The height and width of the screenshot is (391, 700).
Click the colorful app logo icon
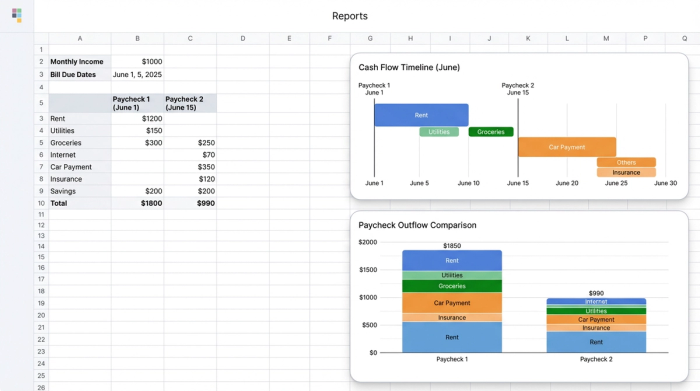(17, 15)
